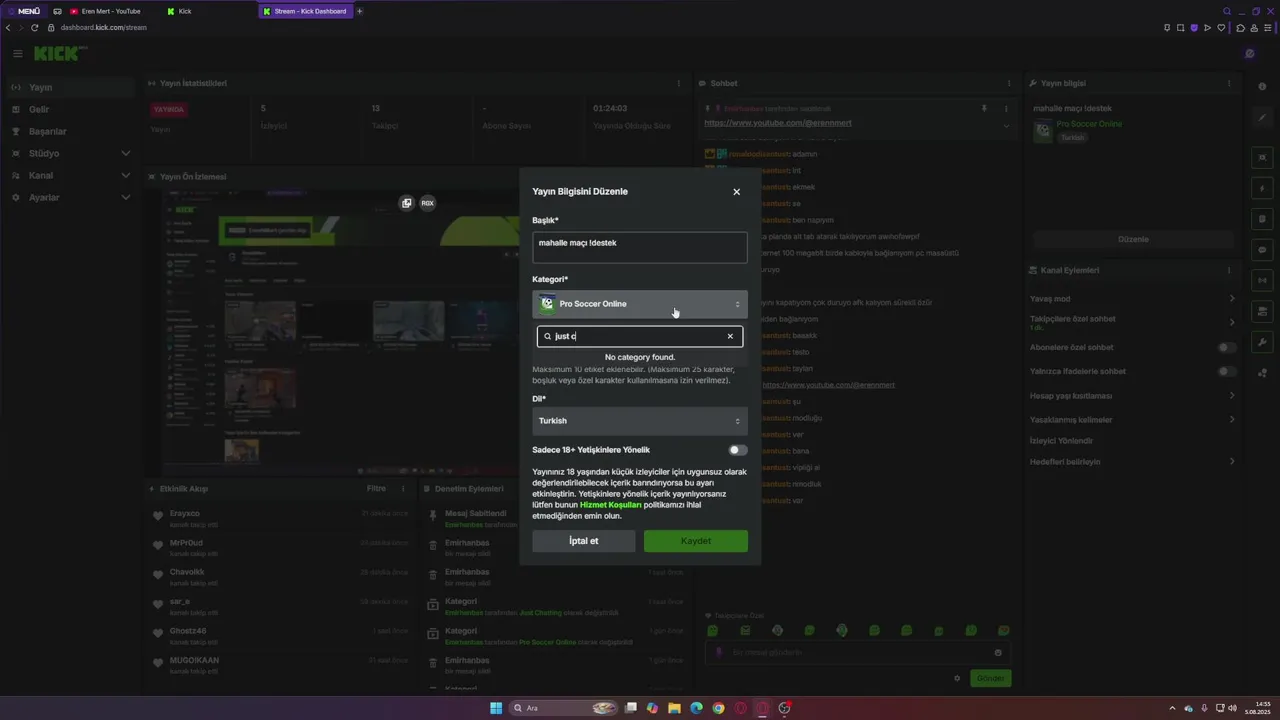Viewport: 1280px width, 720px height.
Task: Open the Kategori dropdown showing Pro Soccer Online
Action: coord(639,304)
